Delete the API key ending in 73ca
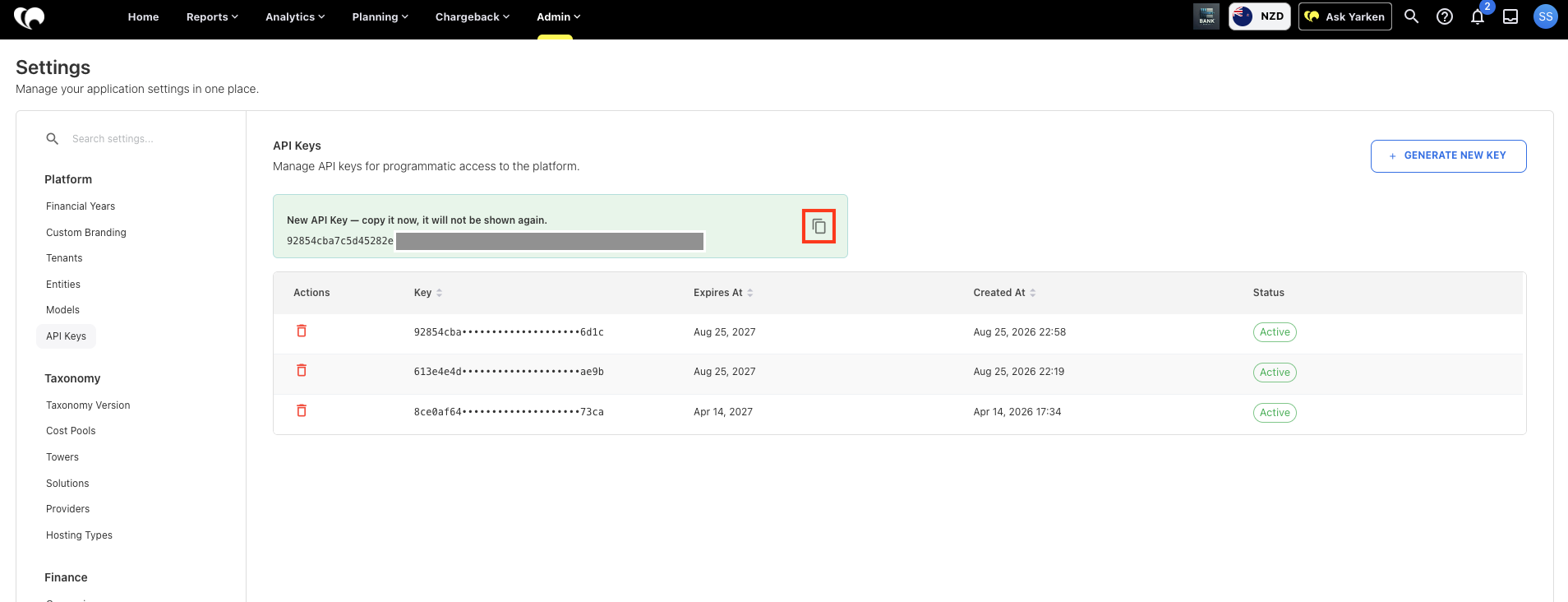The image size is (1568, 602). (x=302, y=410)
